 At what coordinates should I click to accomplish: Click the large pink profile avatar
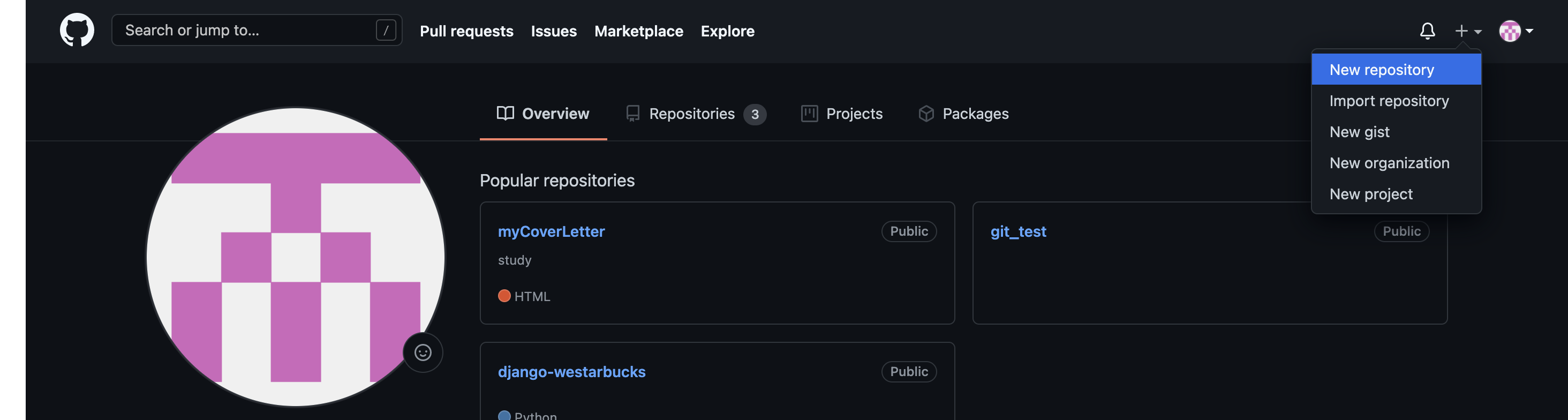tap(295, 257)
